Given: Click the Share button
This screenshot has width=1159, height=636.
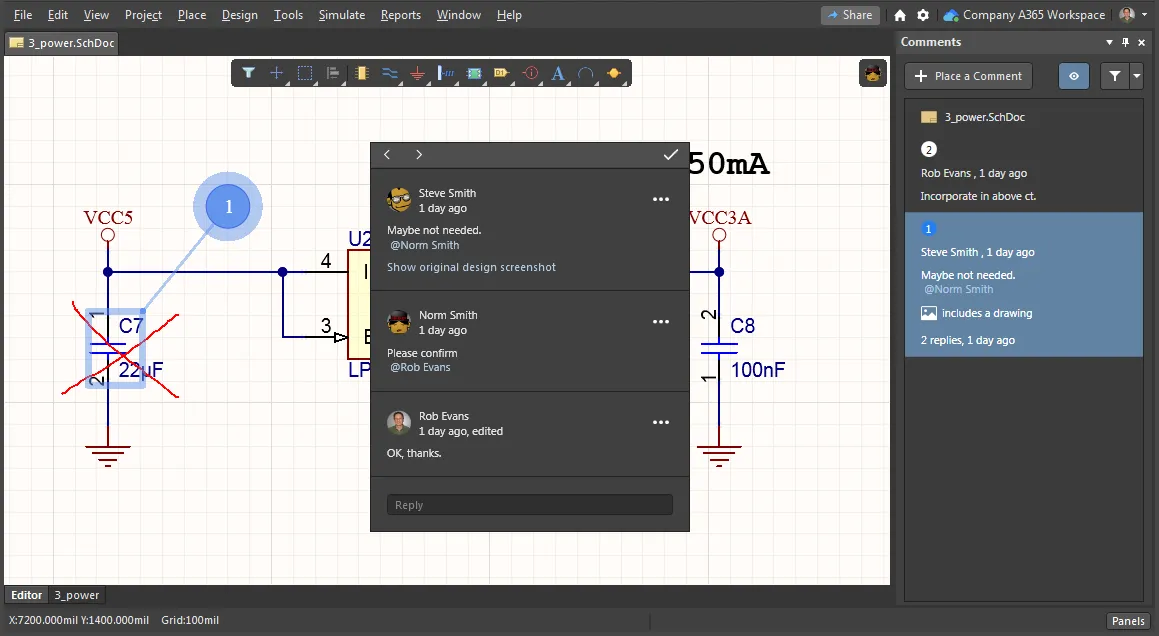Looking at the screenshot, I should pos(850,15).
